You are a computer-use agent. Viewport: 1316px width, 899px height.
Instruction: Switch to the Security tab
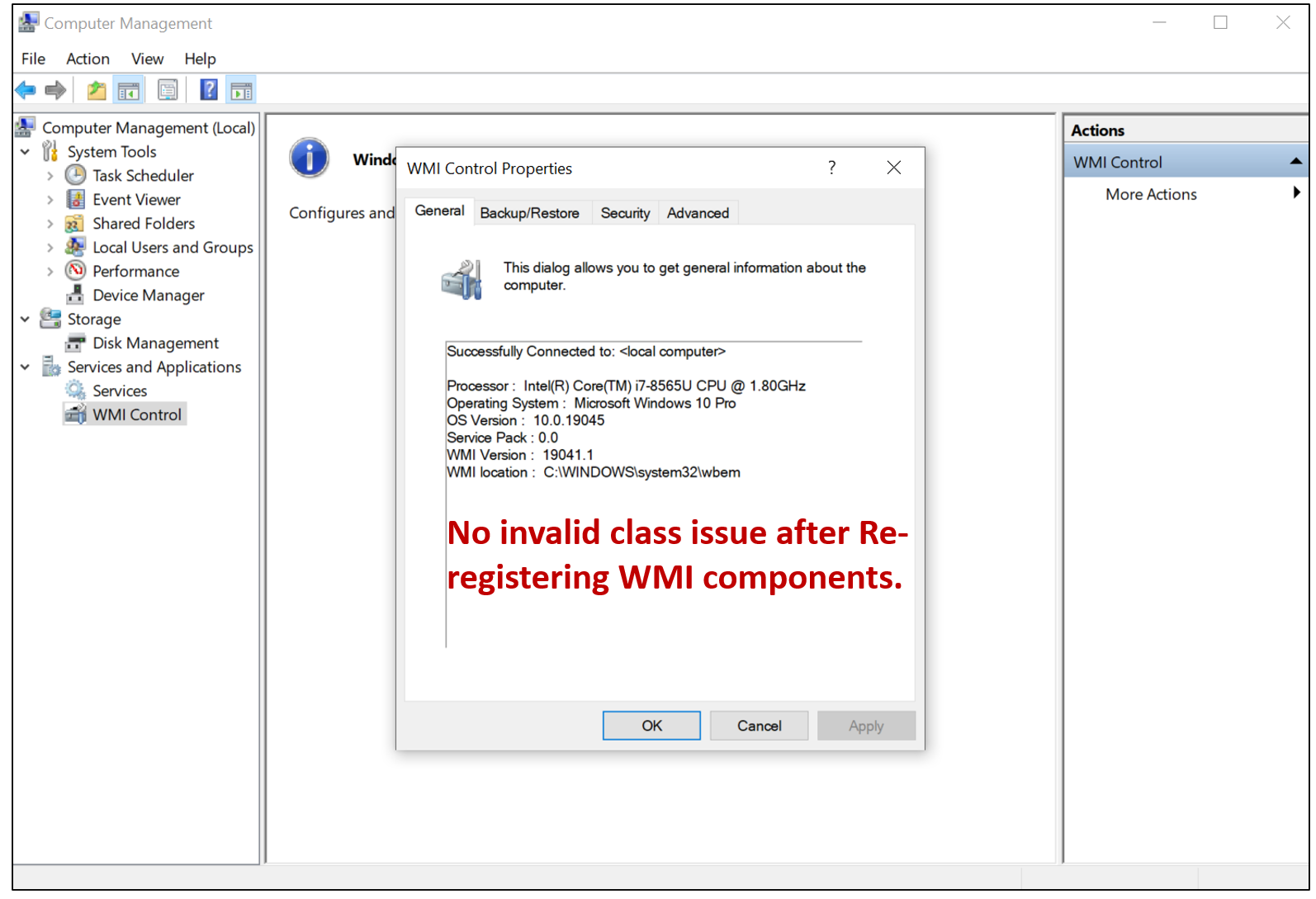625,213
